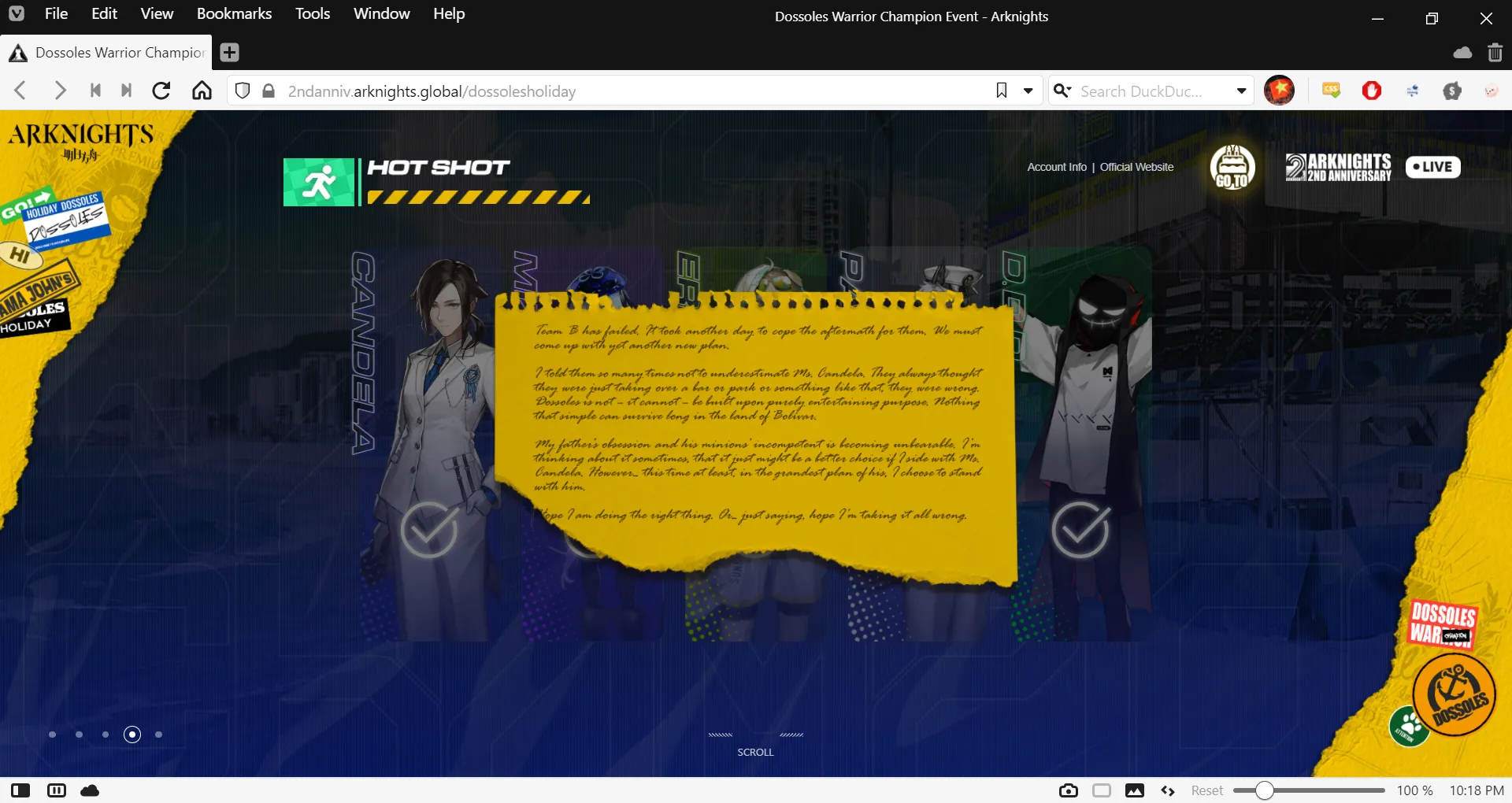This screenshot has width=1512, height=803.
Task: Click the Capture page camera icon
Action: tap(1068, 790)
